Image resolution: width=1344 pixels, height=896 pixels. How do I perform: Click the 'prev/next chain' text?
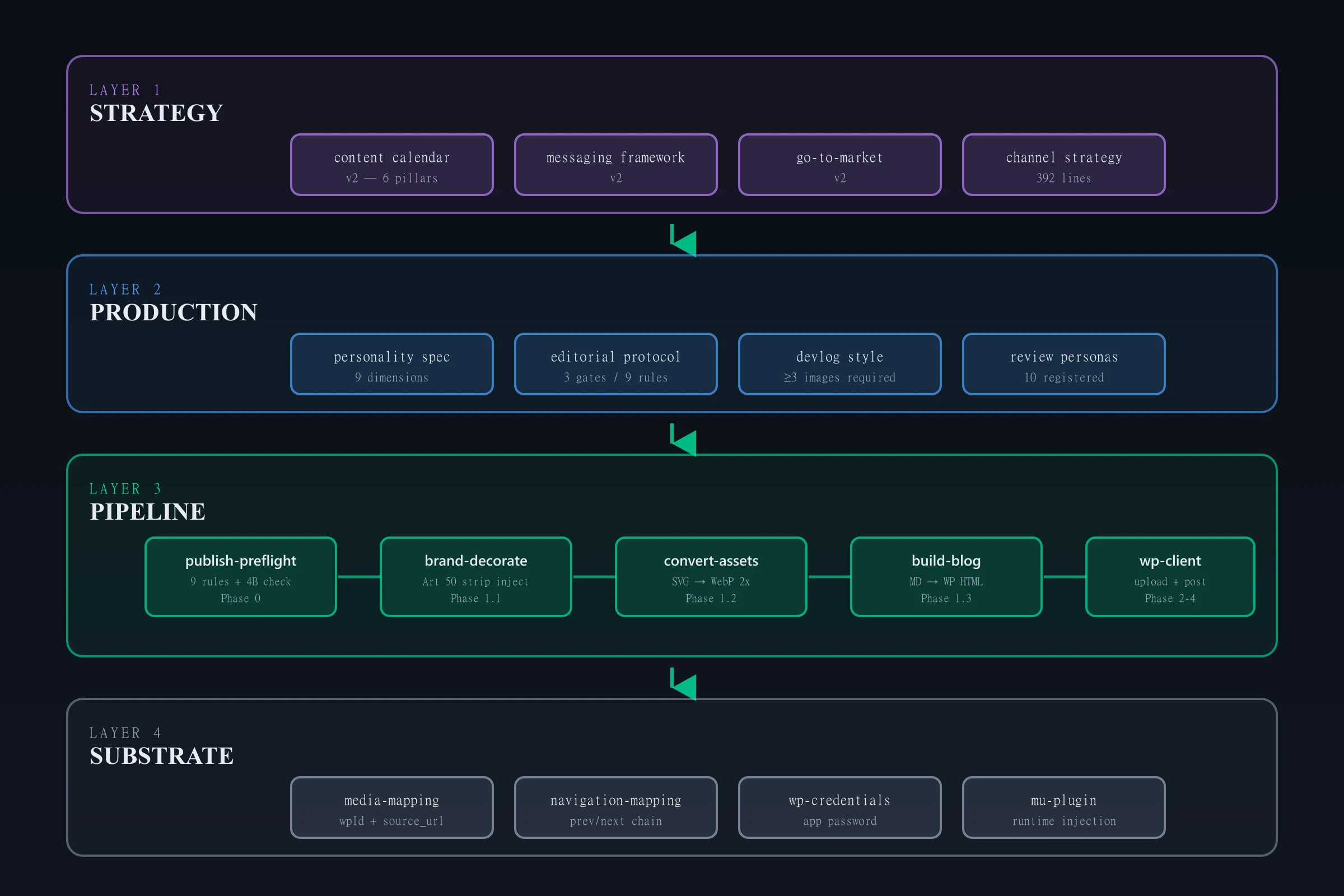coord(616,821)
